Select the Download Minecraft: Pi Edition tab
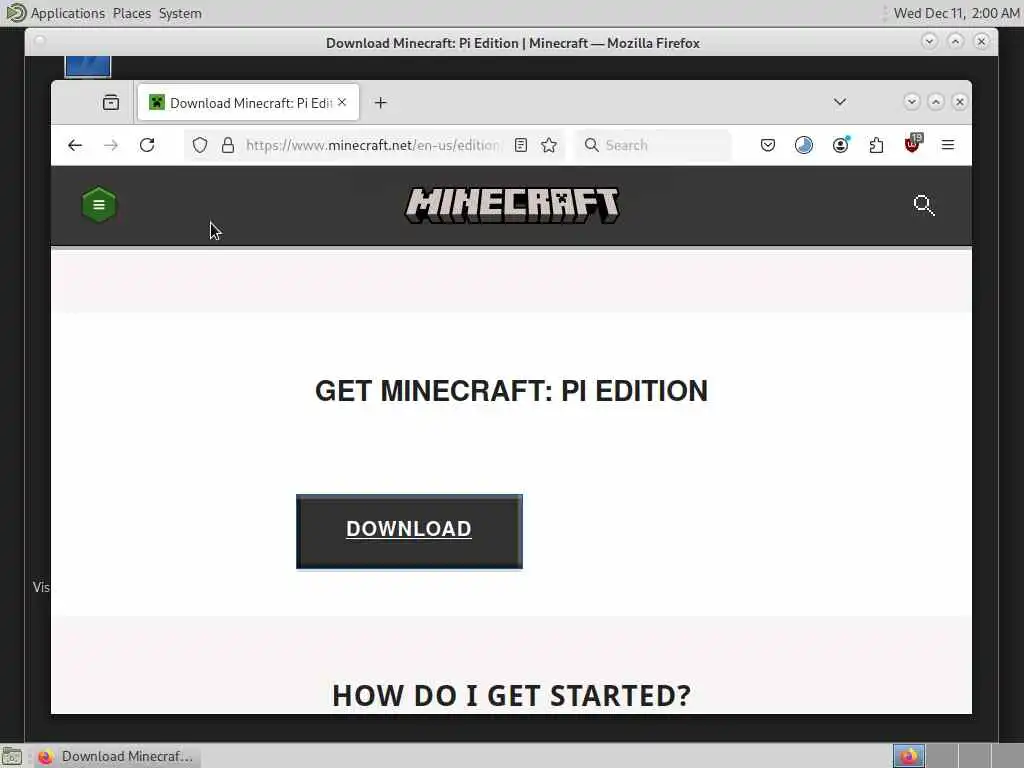1024x768 pixels. tap(248, 103)
